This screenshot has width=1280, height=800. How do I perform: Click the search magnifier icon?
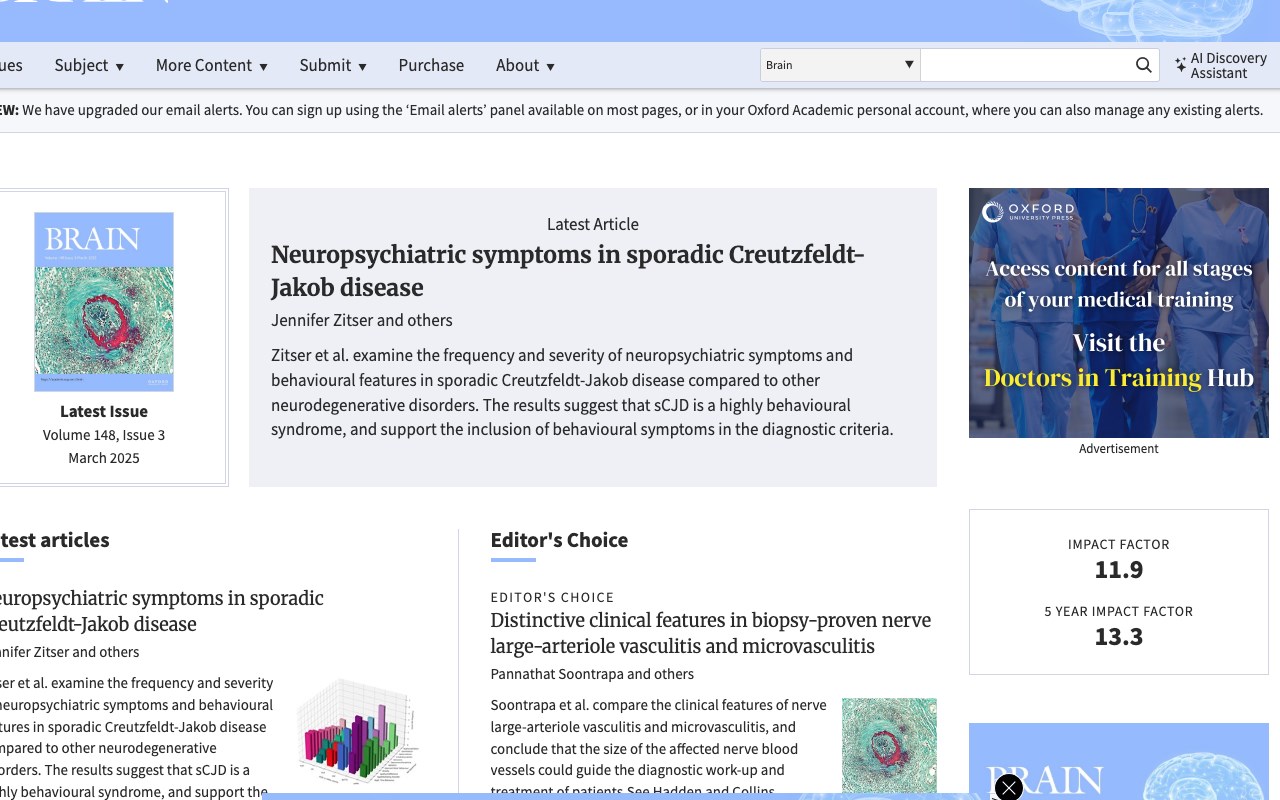1144,65
